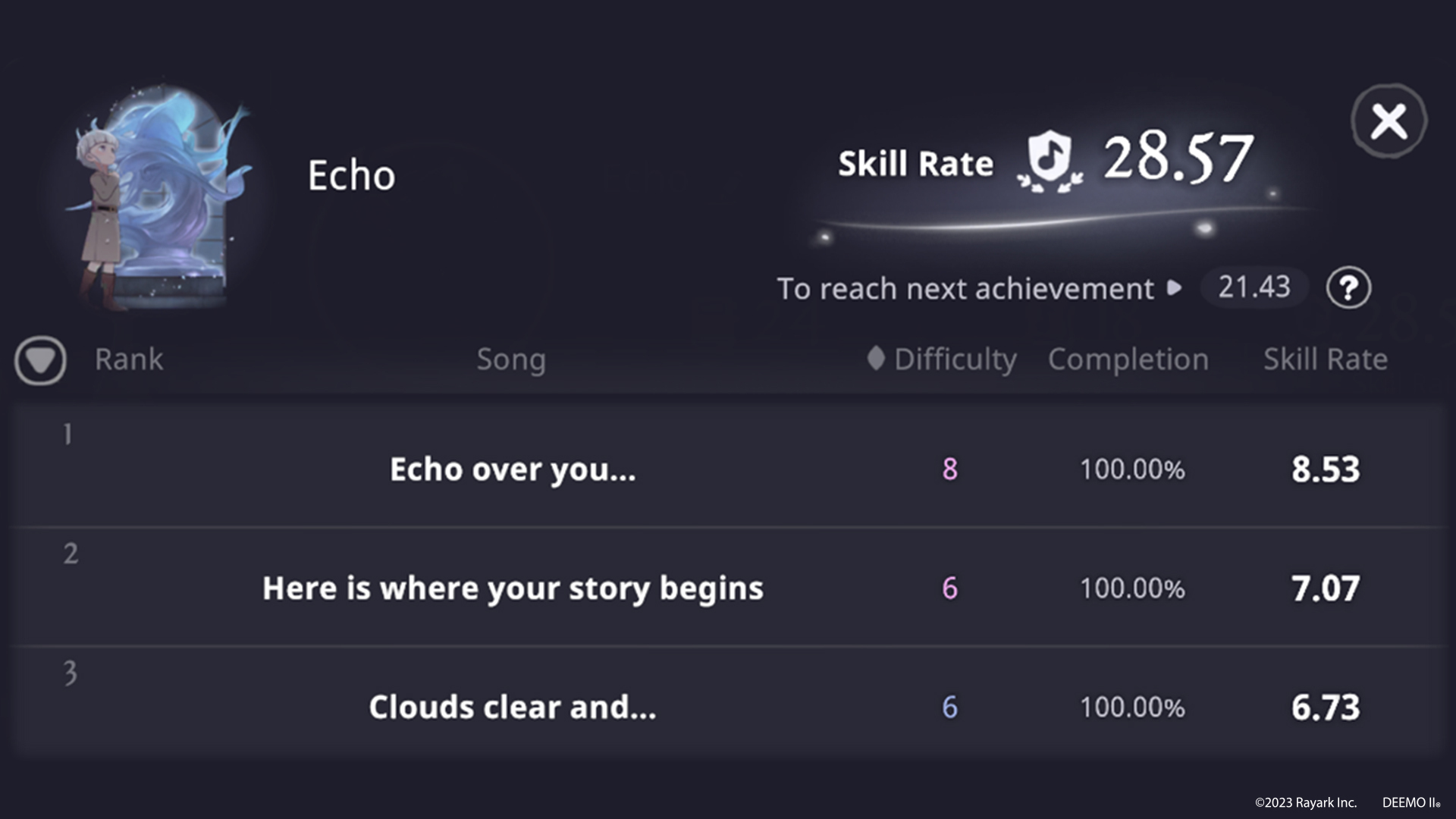This screenshot has height=819, width=1456.
Task: Sort by the Difficulty column header
Action: click(955, 359)
